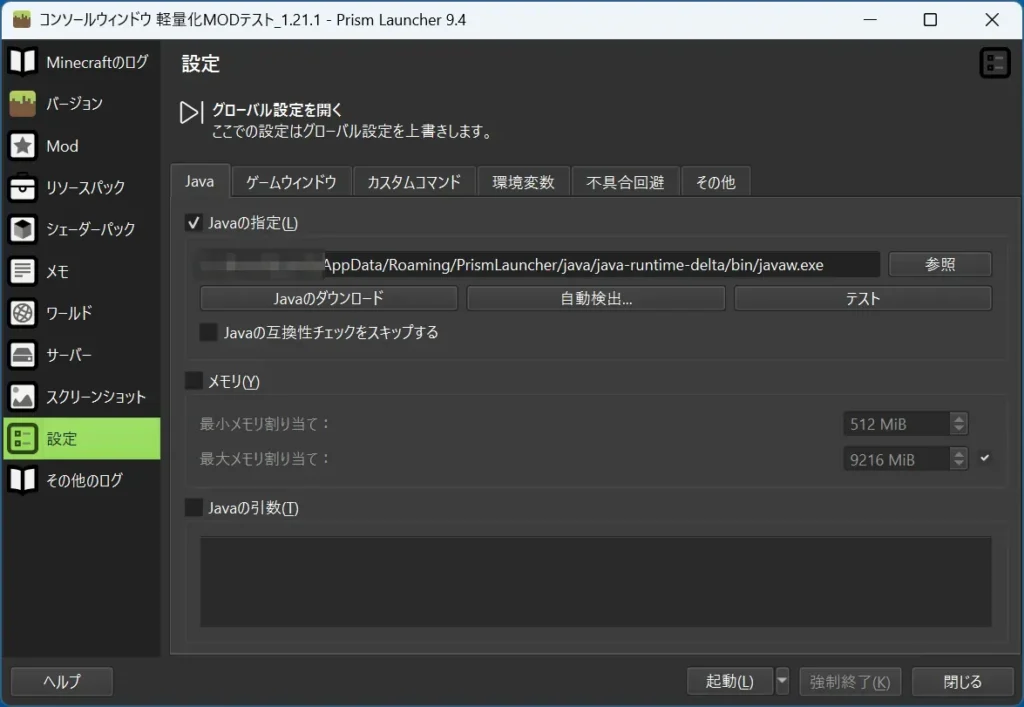Open the スクリーンショット picture icon

[x=23, y=397]
